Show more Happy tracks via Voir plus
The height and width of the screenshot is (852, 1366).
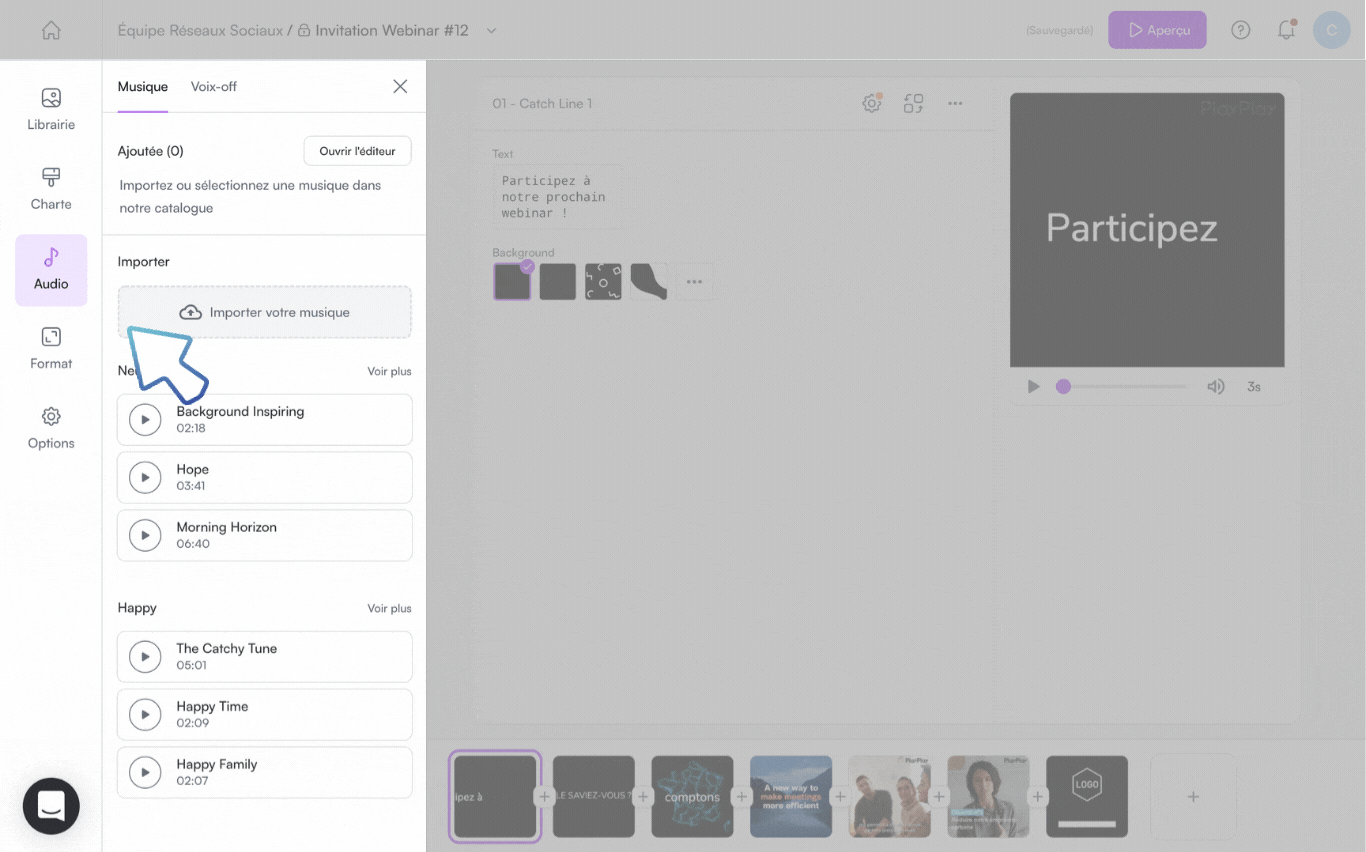click(x=389, y=608)
